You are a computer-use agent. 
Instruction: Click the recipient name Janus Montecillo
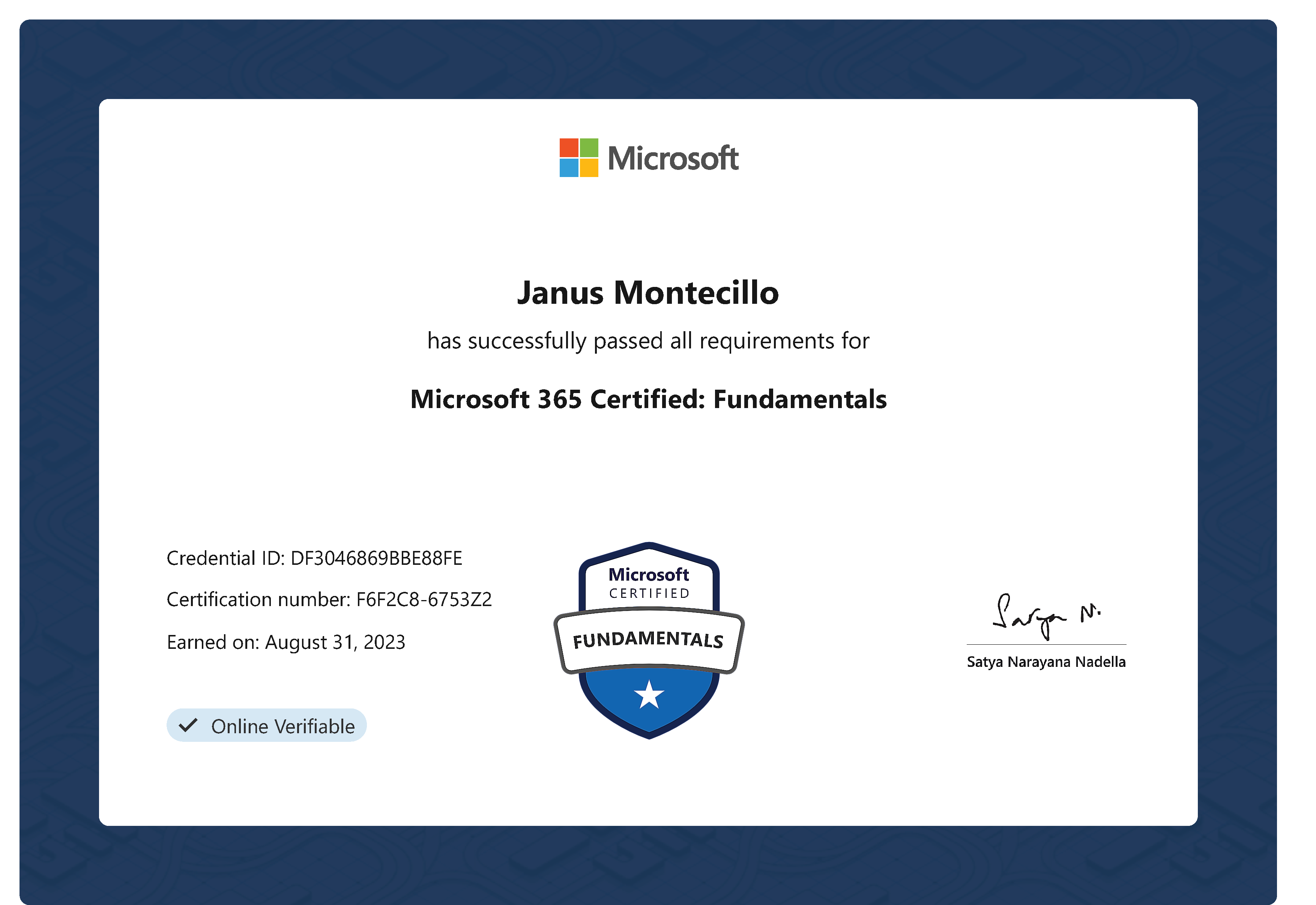coord(648,293)
